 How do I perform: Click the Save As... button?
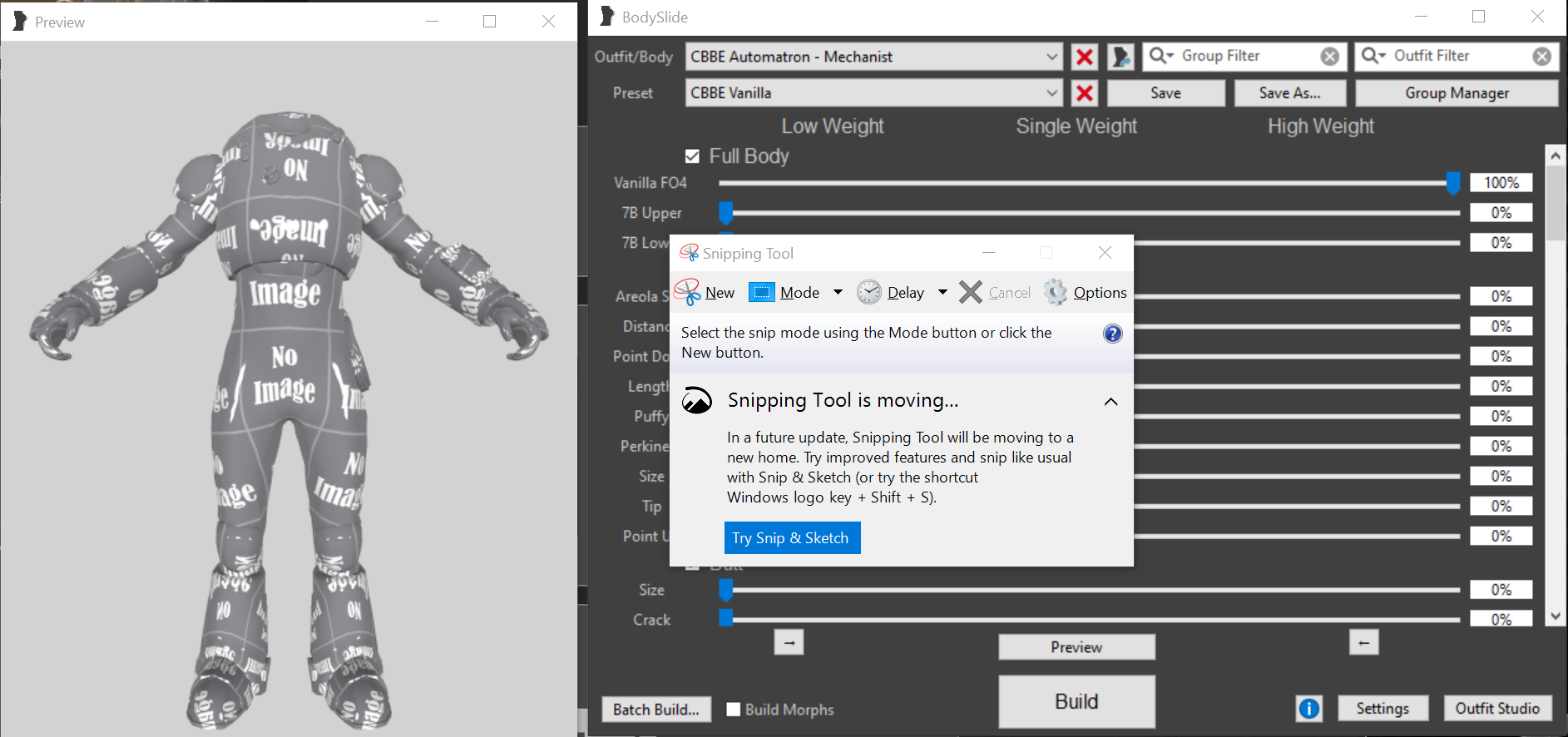pos(1289,93)
